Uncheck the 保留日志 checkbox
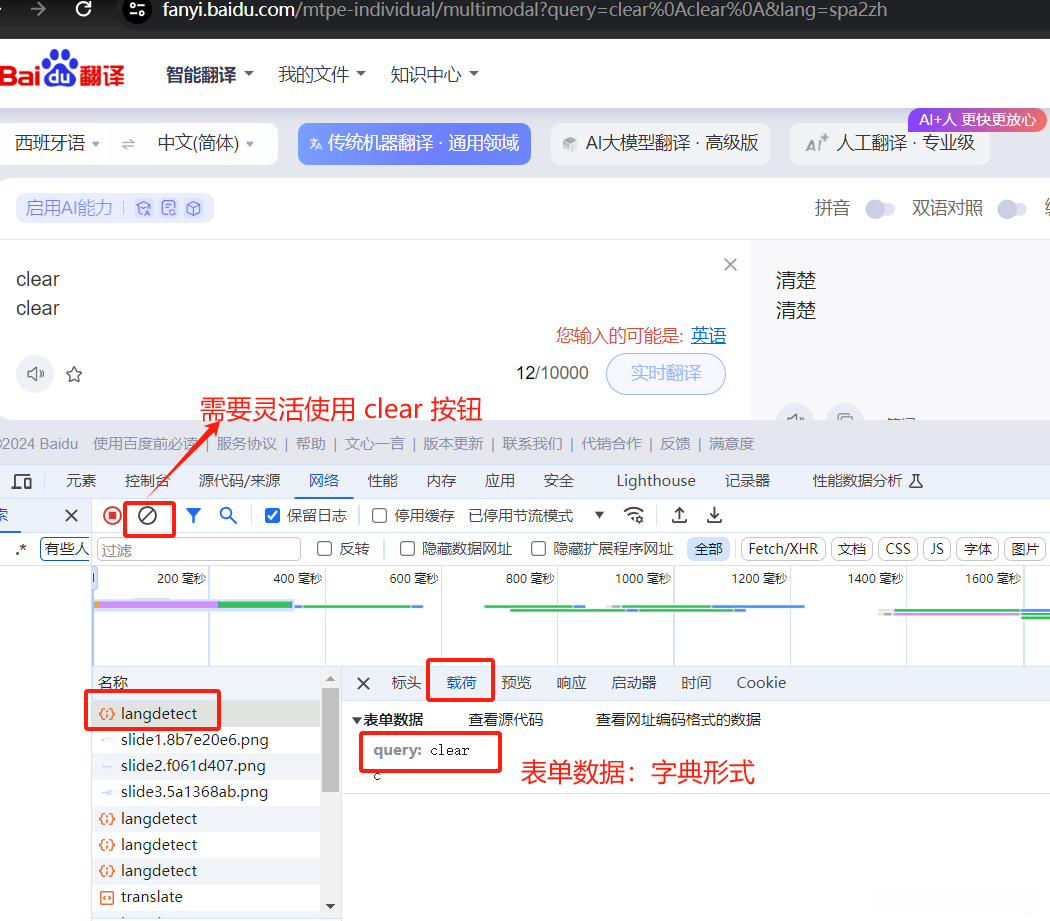Viewport: 1050px width, 921px height. point(272,515)
